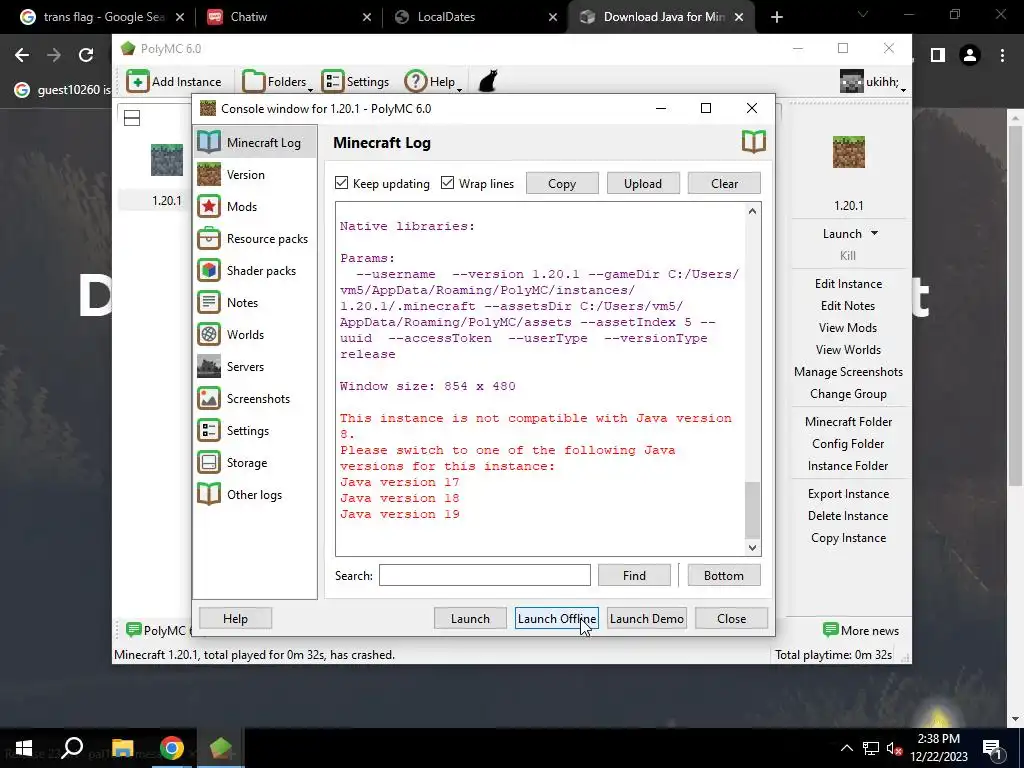Click Copy Instance in right panel
The width and height of the screenshot is (1024, 768).
[x=848, y=537]
